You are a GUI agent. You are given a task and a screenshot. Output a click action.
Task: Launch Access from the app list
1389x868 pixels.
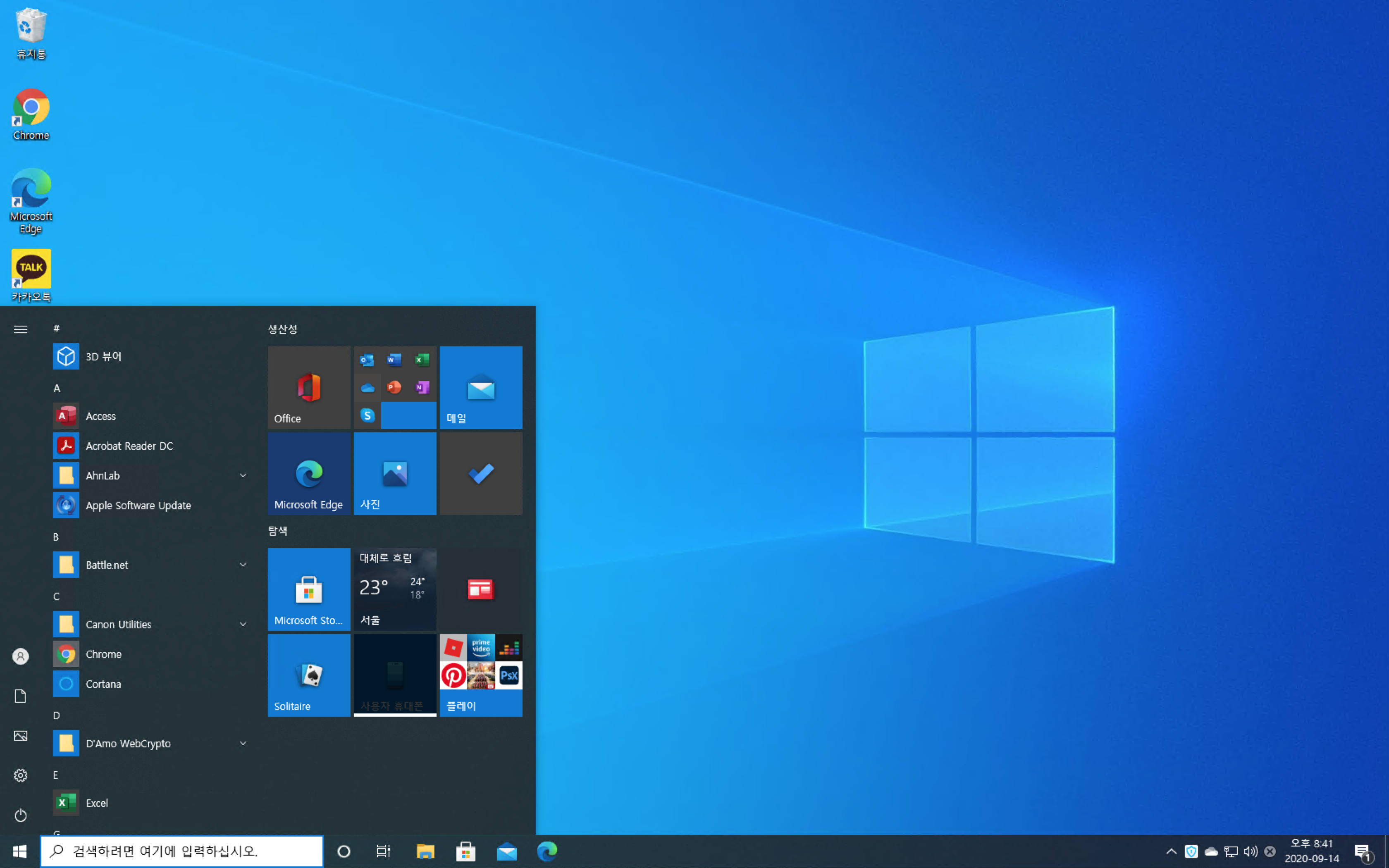[151, 416]
